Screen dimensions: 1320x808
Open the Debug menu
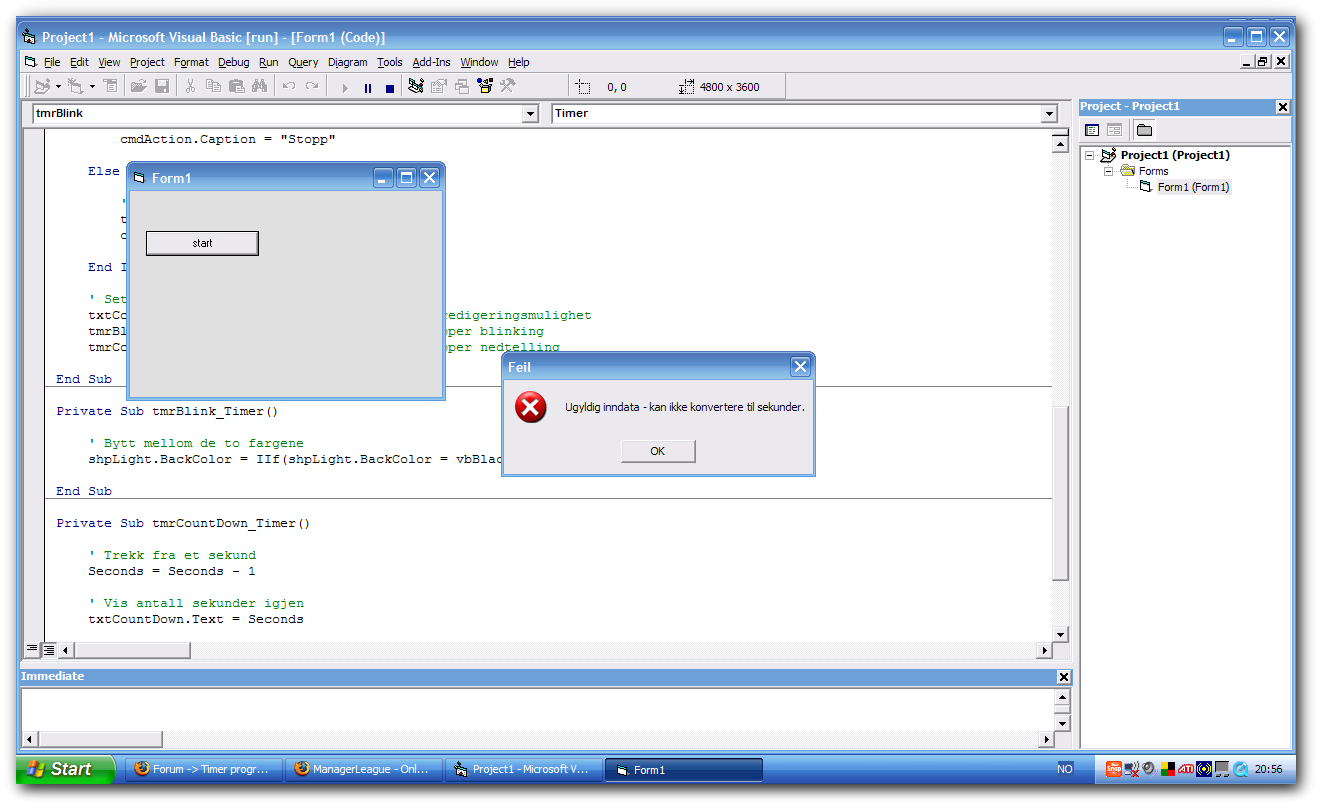click(233, 62)
